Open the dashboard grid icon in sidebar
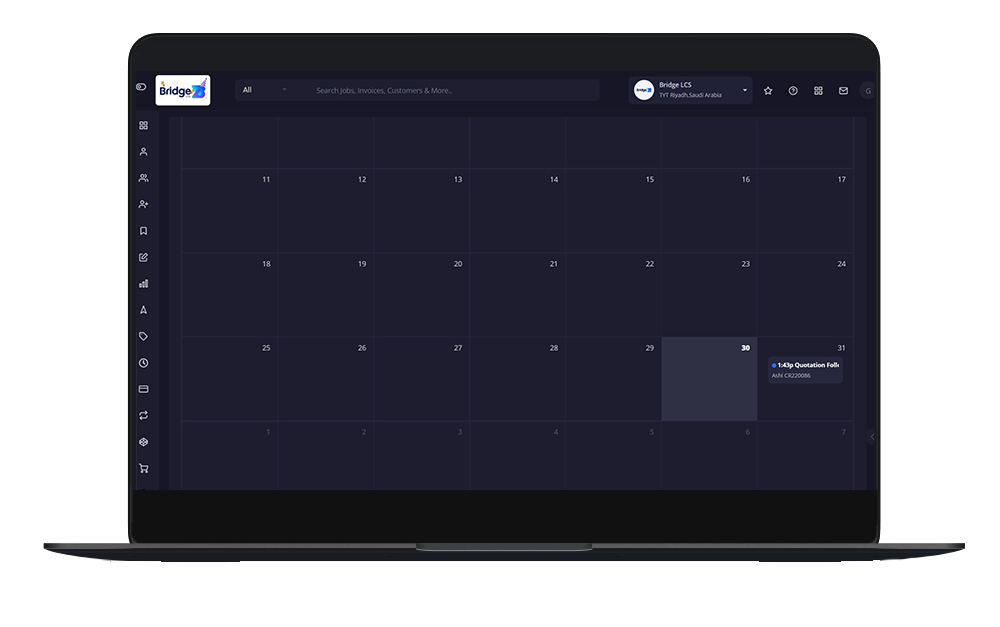1000x627 pixels. [x=143, y=125]
